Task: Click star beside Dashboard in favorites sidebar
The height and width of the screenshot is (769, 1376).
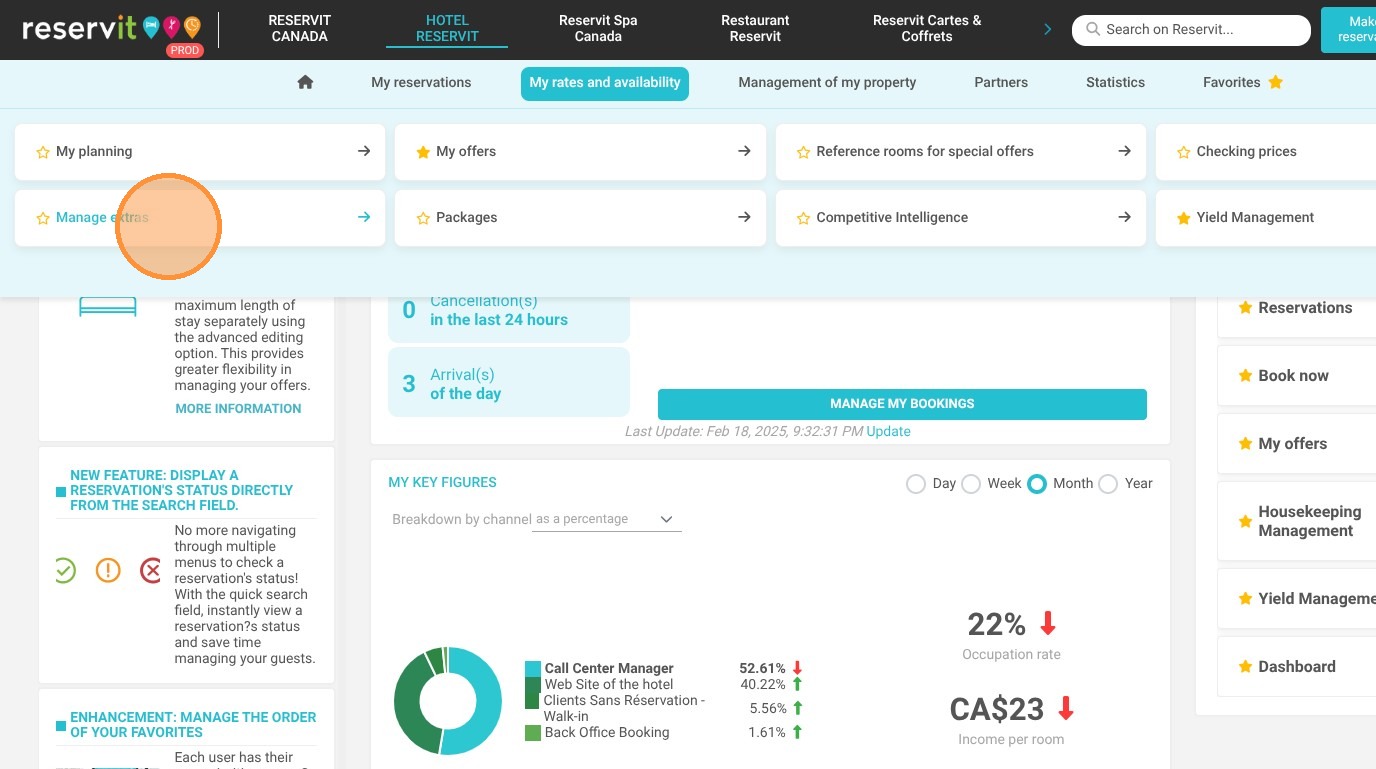Action: coord(1245,667)
